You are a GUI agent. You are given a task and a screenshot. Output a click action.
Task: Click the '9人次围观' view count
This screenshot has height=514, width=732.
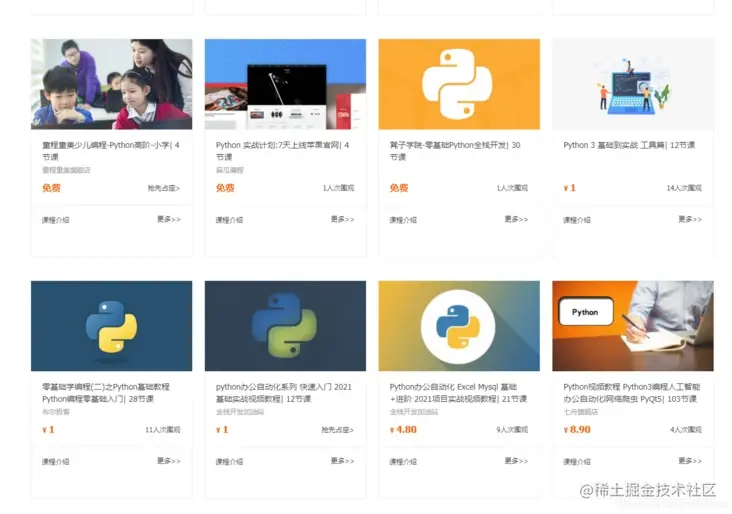(512, 430)
